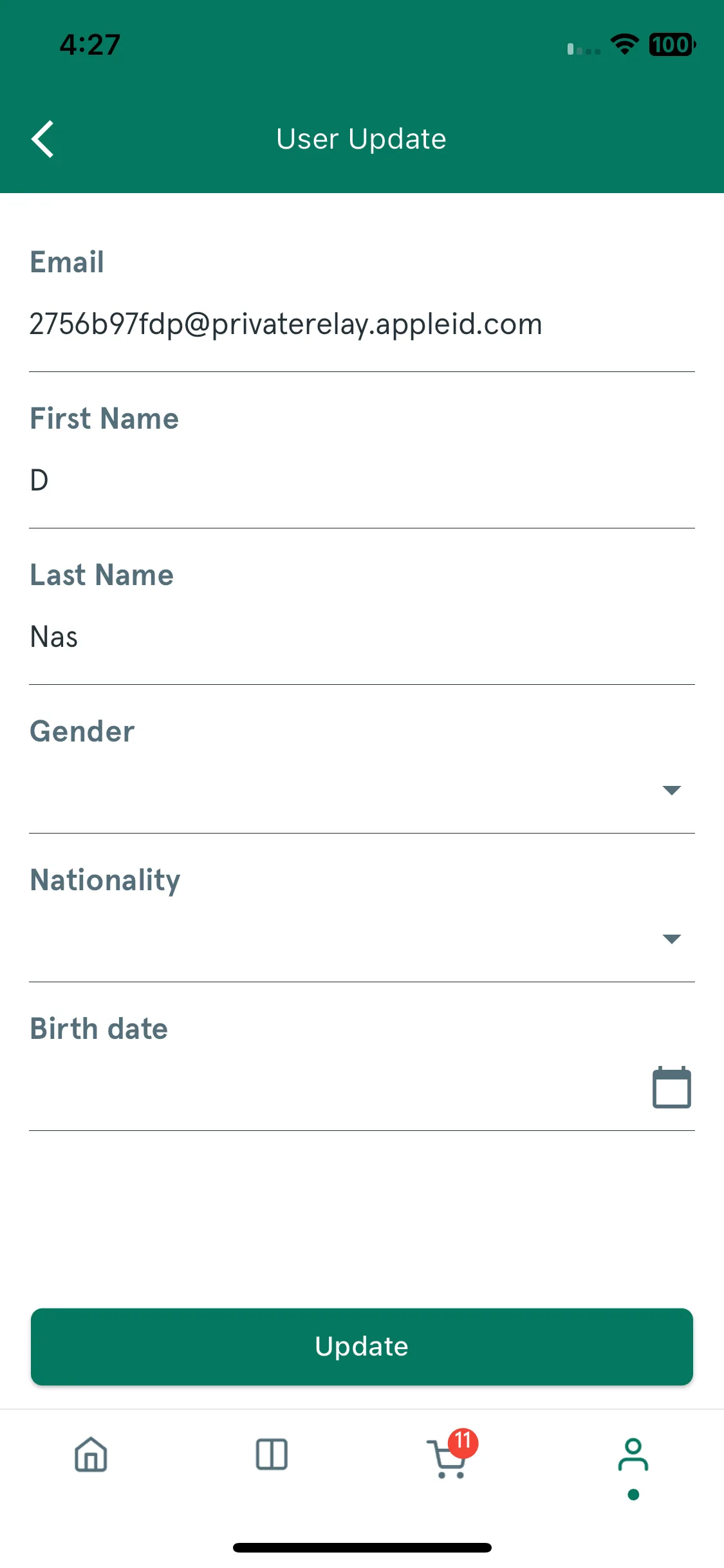Edit the Email field with privaterelay address

[x=362, y=324]
